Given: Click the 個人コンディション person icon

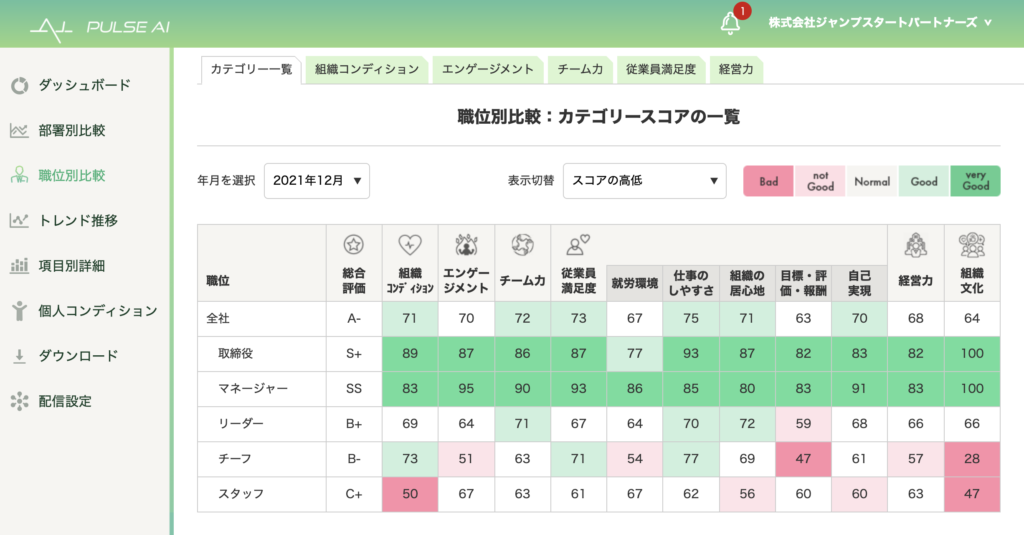Looking at the screenshot, I should [19, 311].
